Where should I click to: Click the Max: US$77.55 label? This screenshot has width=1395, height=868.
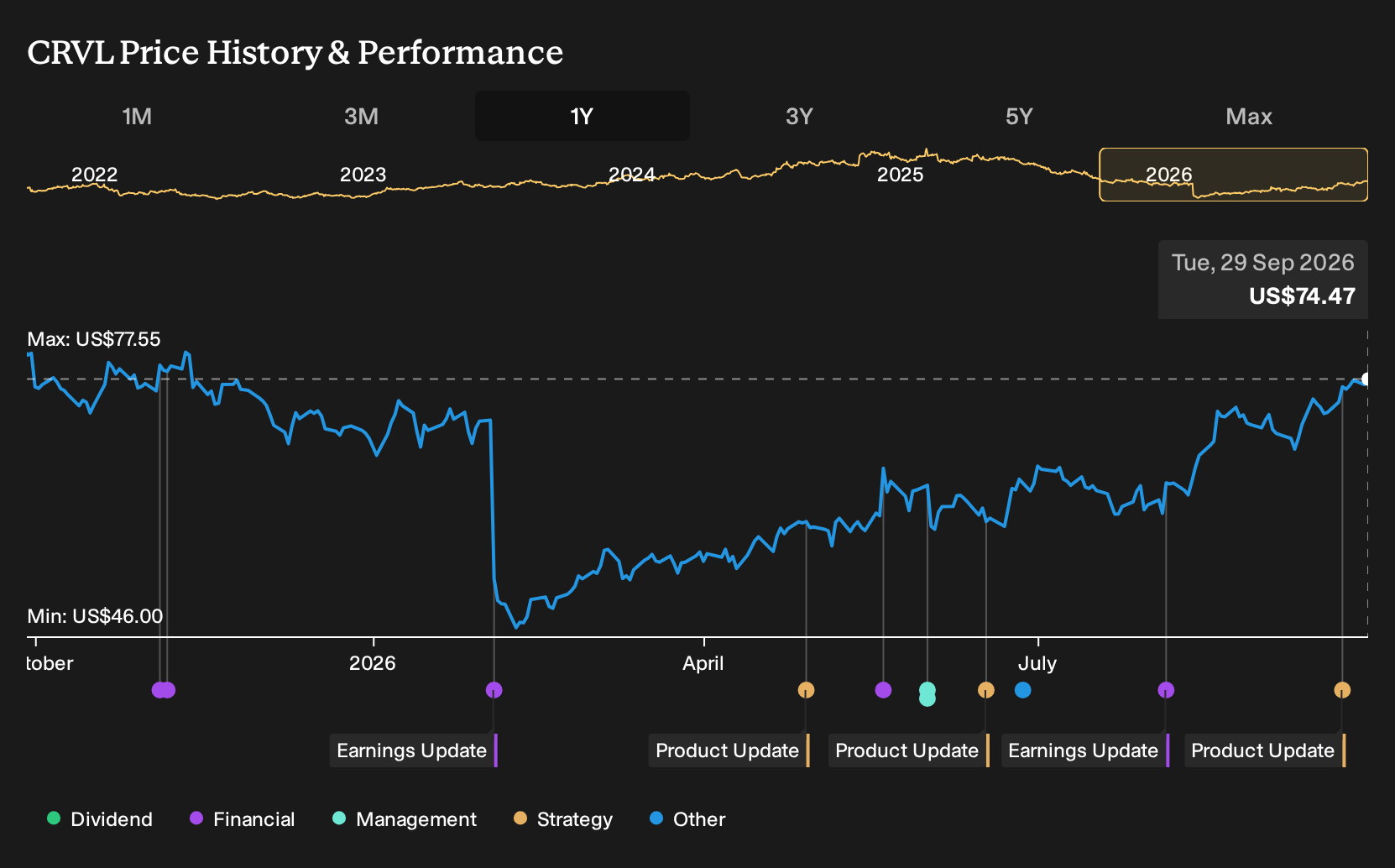coord(94,339)
